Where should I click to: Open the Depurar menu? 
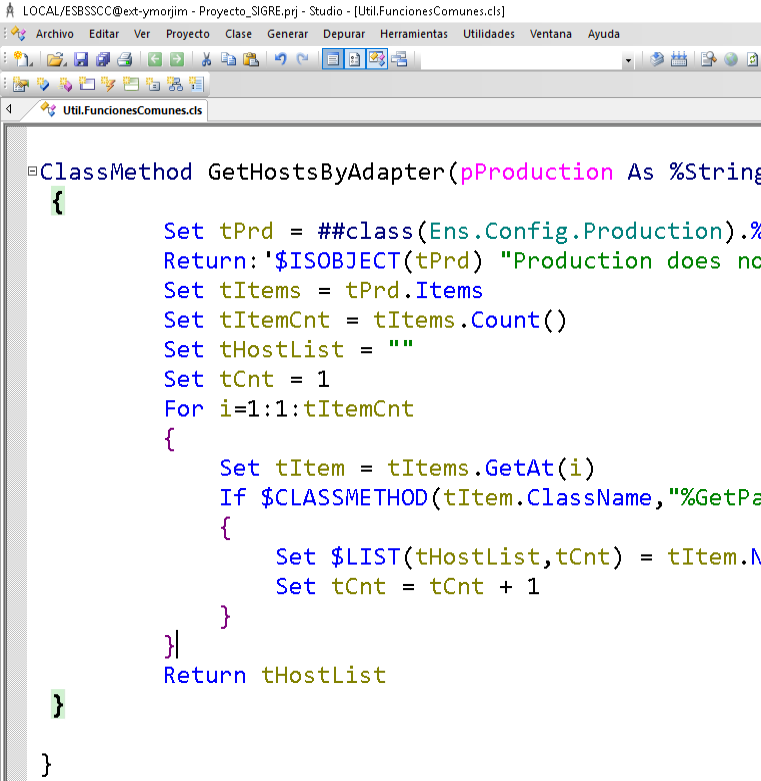[344, 34]
